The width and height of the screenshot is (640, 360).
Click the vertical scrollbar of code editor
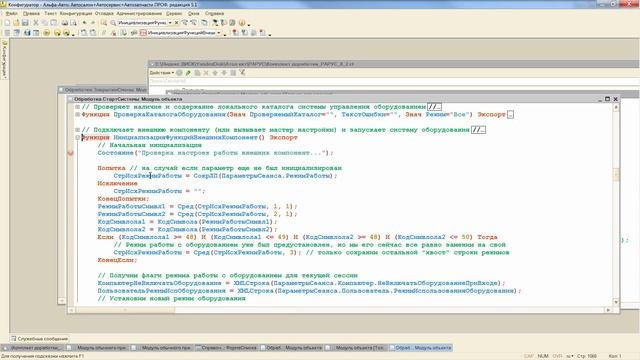click(616, 204)
